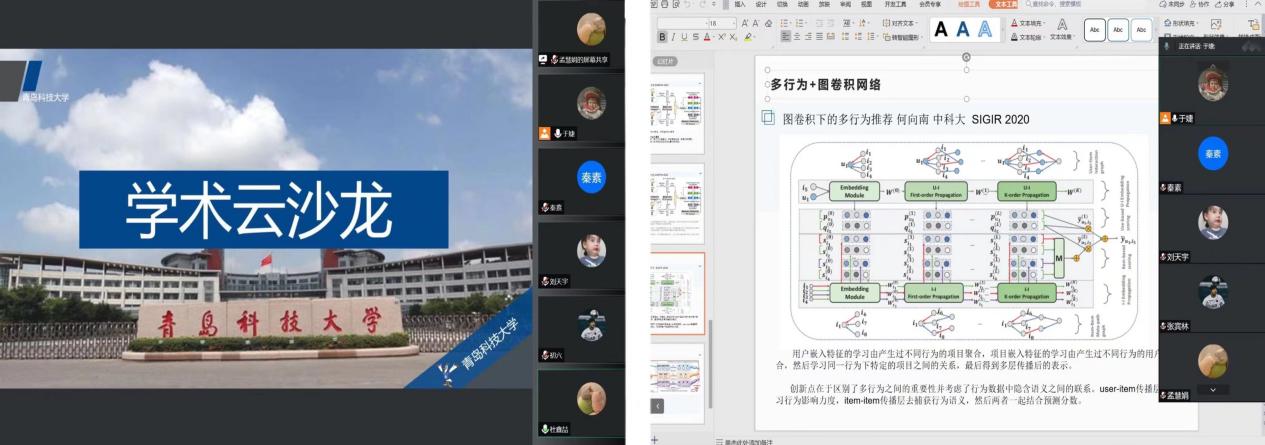This screenshot has width=1265, height=445.
Task: Toggle Italic text formatting
Action: 672,37
